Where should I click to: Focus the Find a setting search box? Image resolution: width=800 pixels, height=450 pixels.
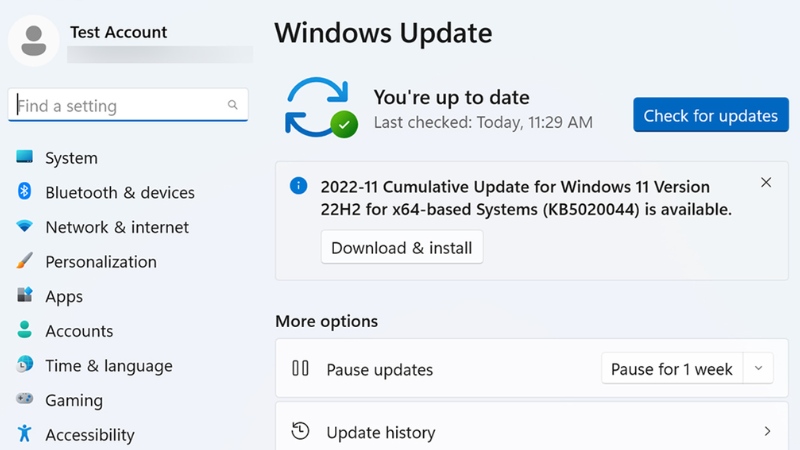[x=118, y=105]
